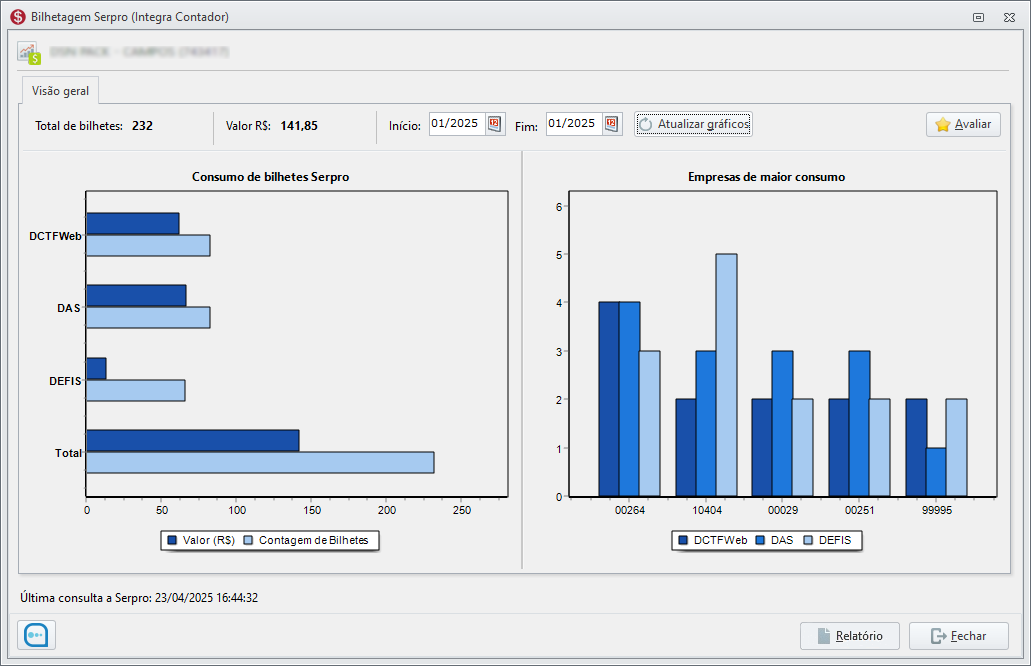The image size is (1031, 666).
Task: Click the 99995 company axis label
Action: pos(936,510)
